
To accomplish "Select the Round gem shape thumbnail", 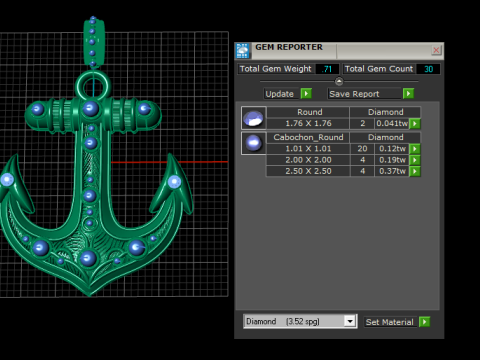I will click(254, 118).
